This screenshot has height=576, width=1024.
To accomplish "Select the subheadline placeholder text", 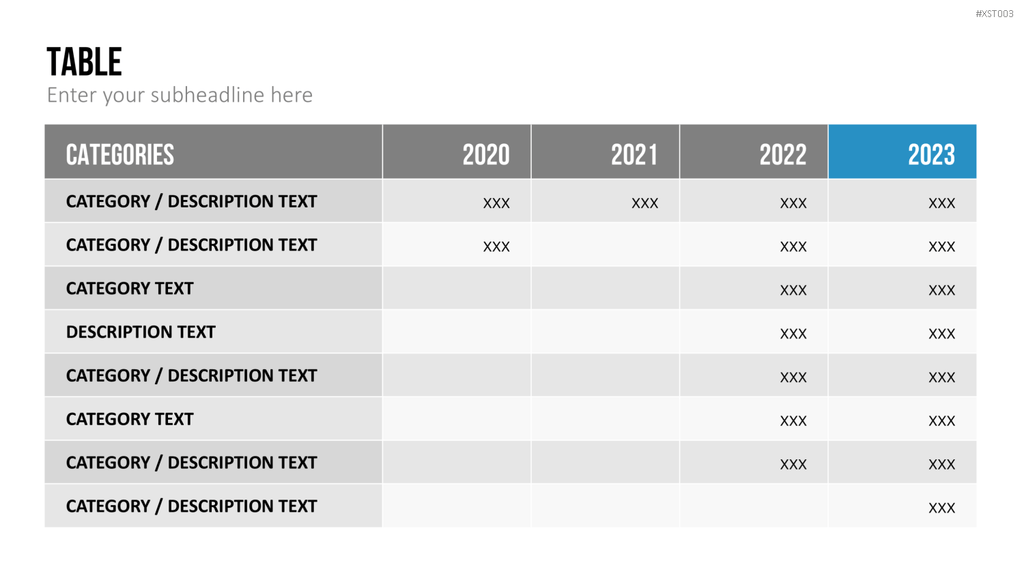I will point(180,95).
